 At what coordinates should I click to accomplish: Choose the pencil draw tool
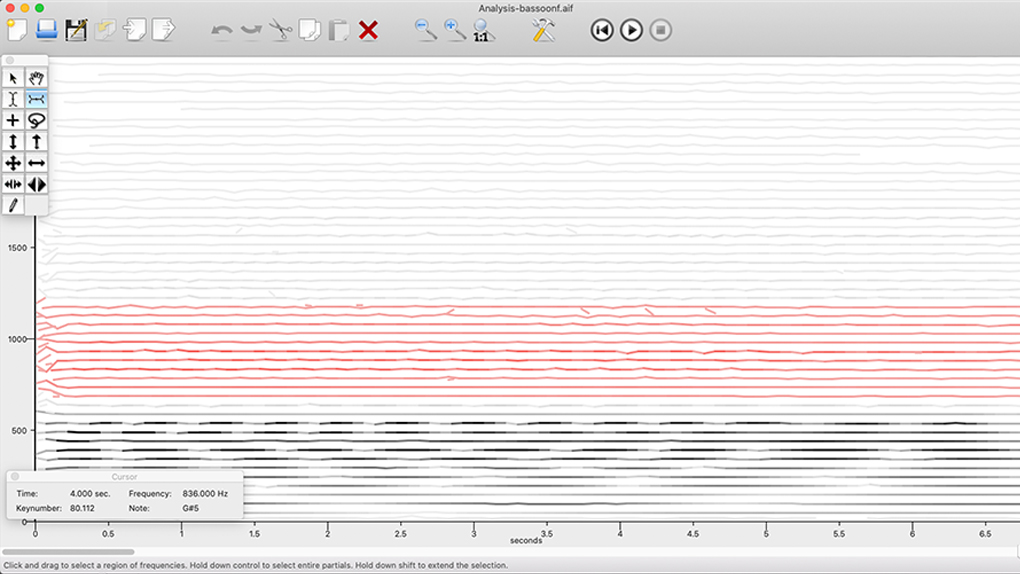click(13, 205)
